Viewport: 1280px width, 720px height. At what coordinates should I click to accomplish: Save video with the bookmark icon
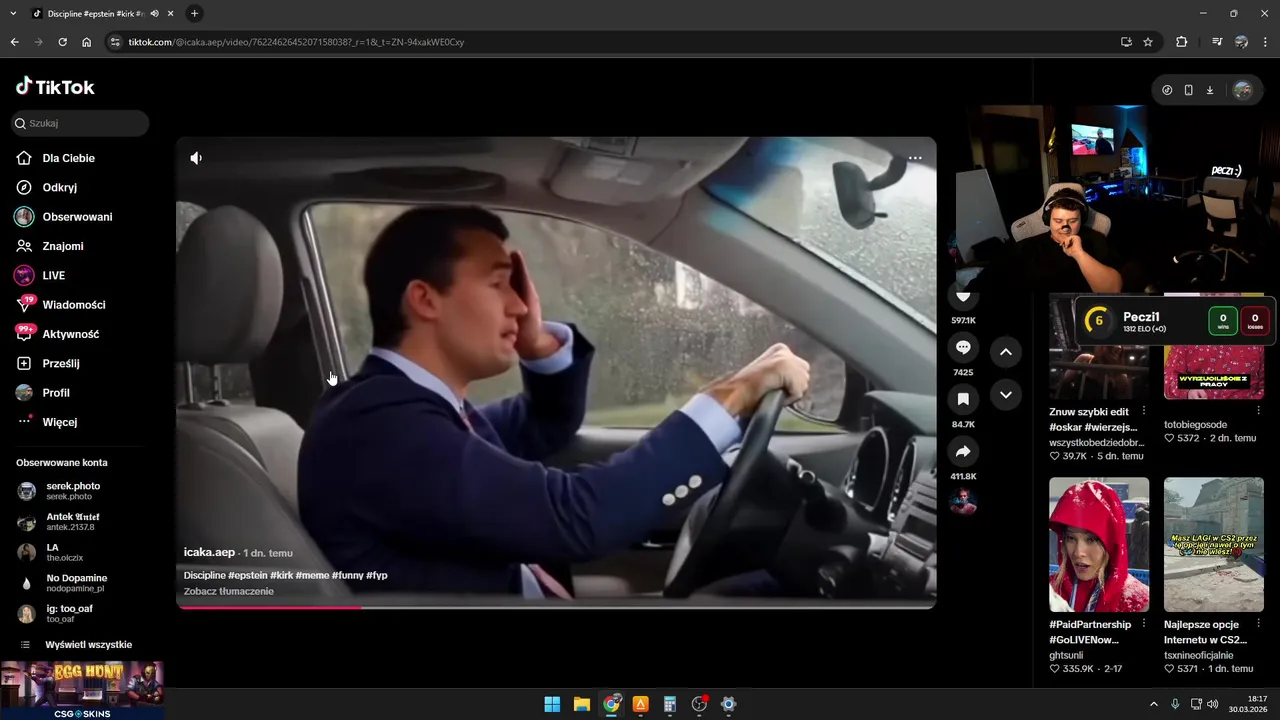[963, 399]
